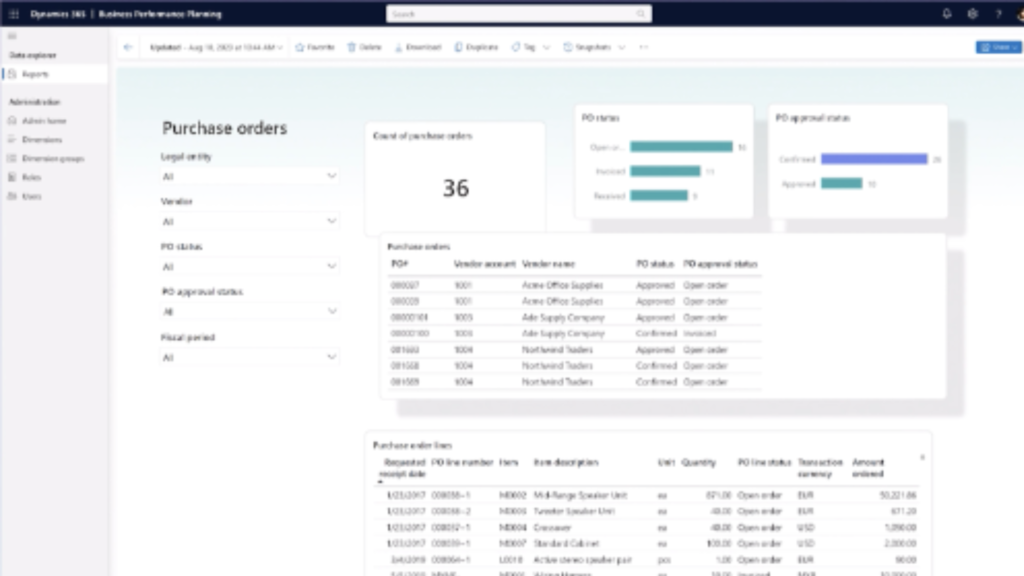Open the Fiscal period dropdown

click(x=250, y=357)
